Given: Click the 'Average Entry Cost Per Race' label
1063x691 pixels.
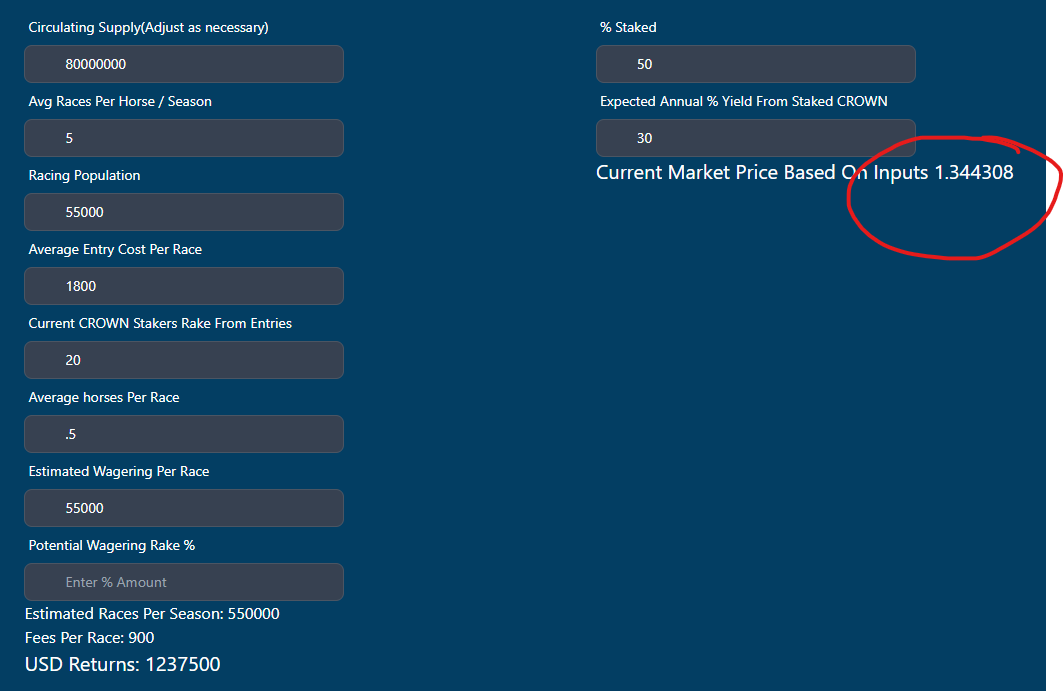Looking at the screenshot, I should (x=115, y=250).
